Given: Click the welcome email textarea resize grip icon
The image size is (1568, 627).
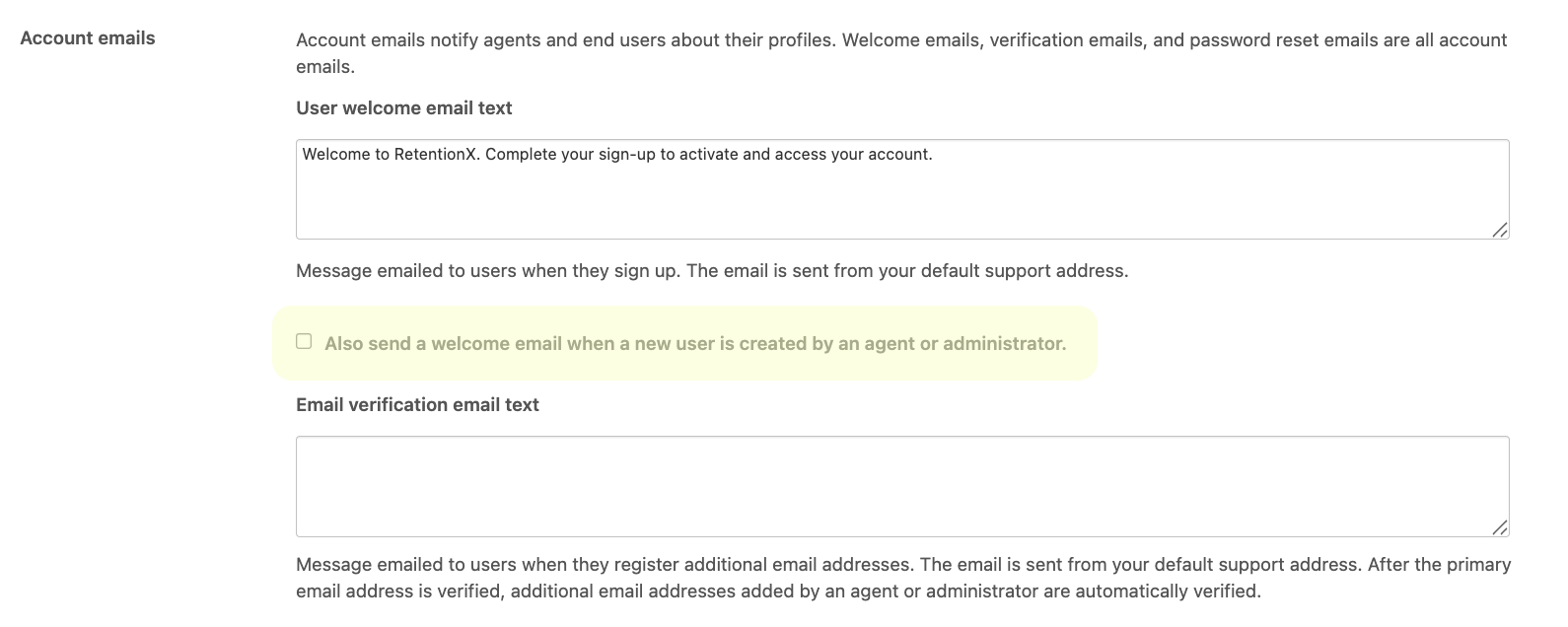Looking at the screenshot, I should [1502, 231].
